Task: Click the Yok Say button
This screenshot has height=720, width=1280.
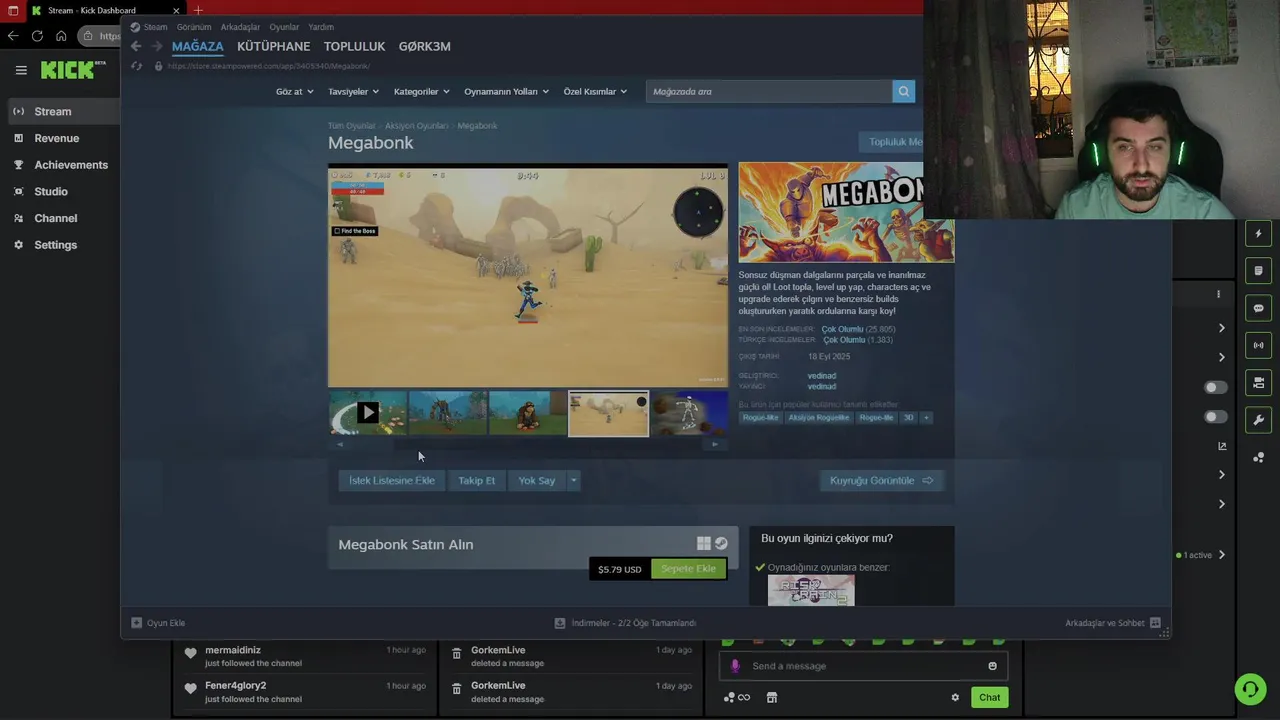Action: [x=537, y=481]
